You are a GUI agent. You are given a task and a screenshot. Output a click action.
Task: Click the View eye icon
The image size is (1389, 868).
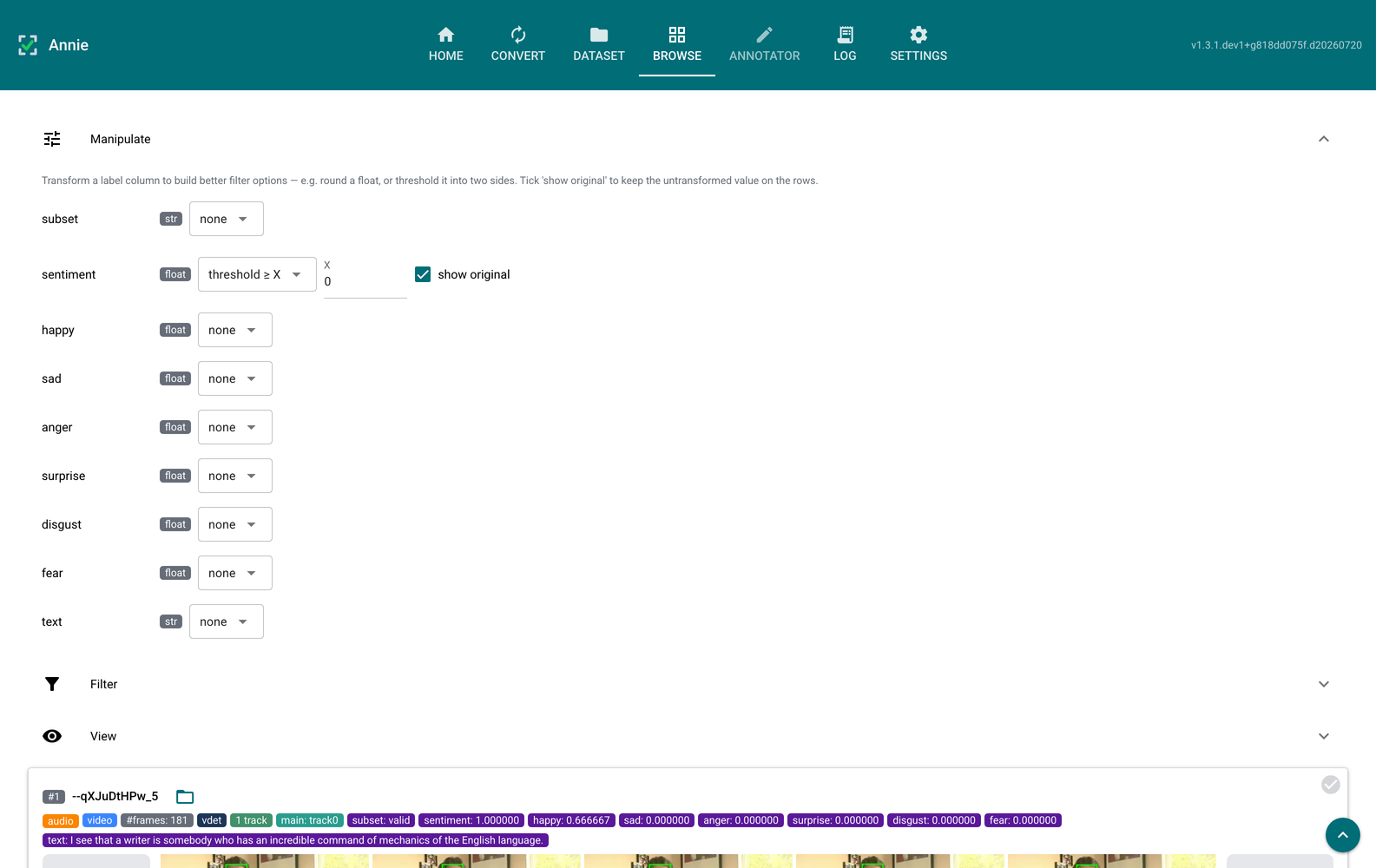[52, 736]
